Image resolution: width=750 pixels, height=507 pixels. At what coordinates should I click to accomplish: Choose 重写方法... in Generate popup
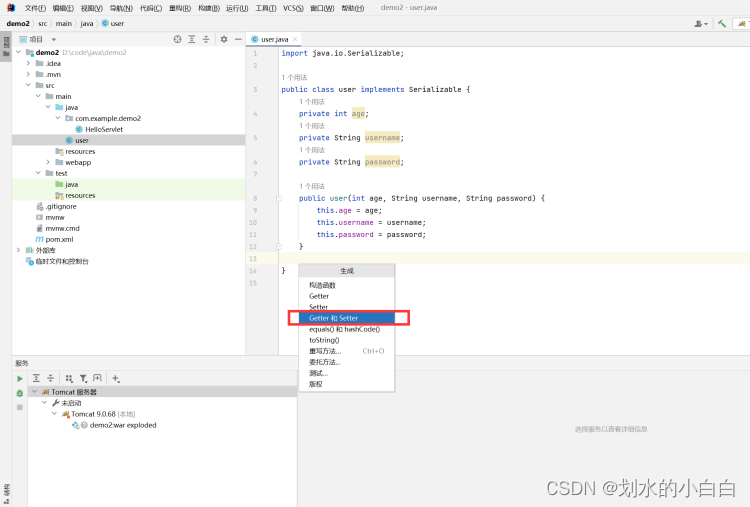coord(347,351)
